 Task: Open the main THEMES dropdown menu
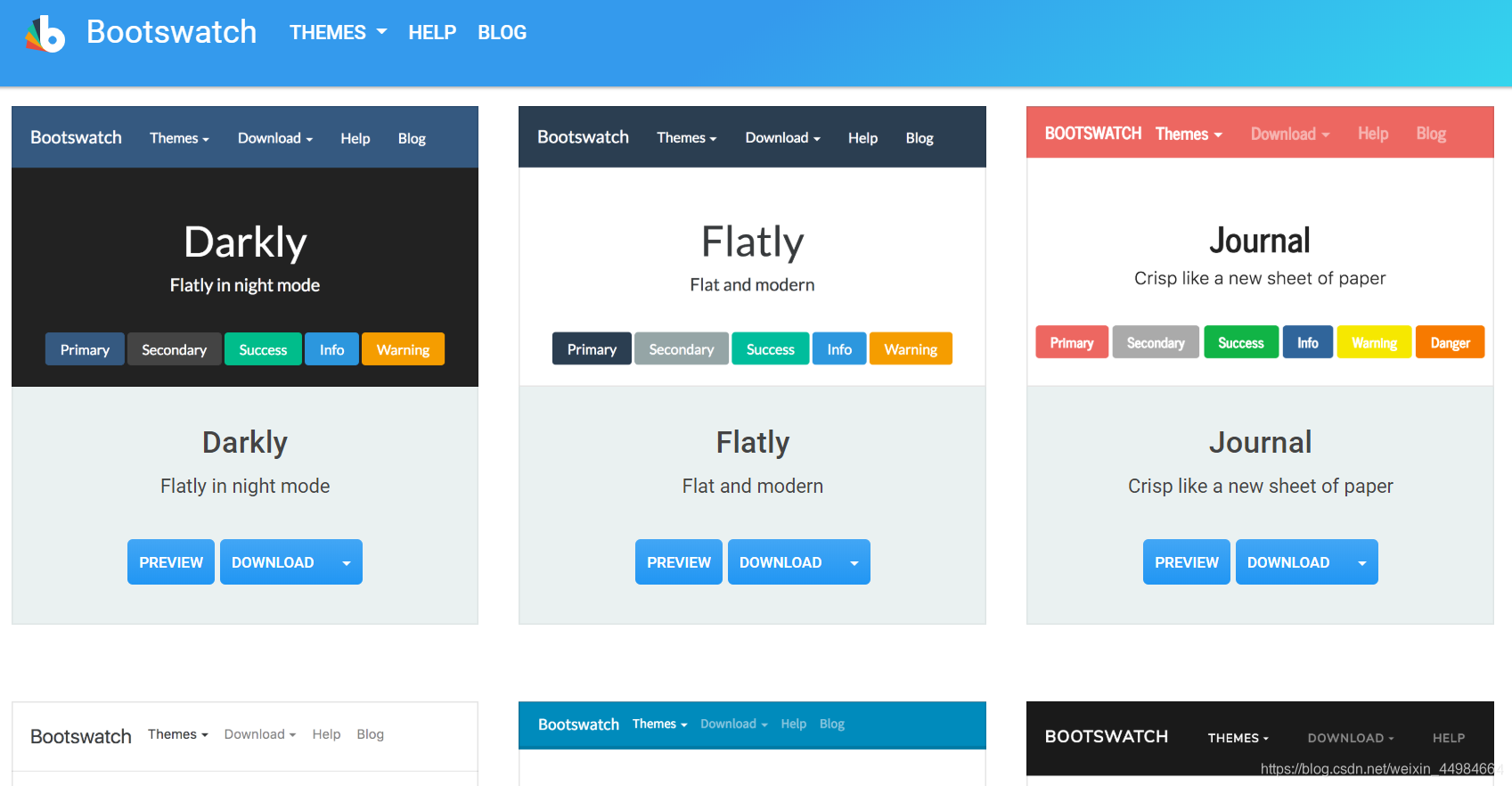click(339, 33)
